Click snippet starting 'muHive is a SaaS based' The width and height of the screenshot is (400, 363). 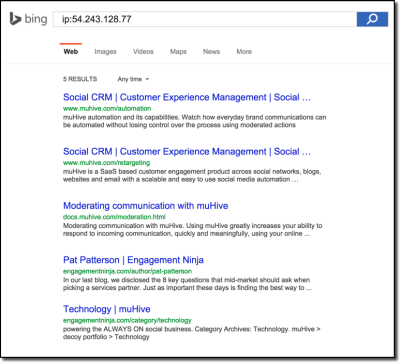pyautogui.click(x=192, y=175)
